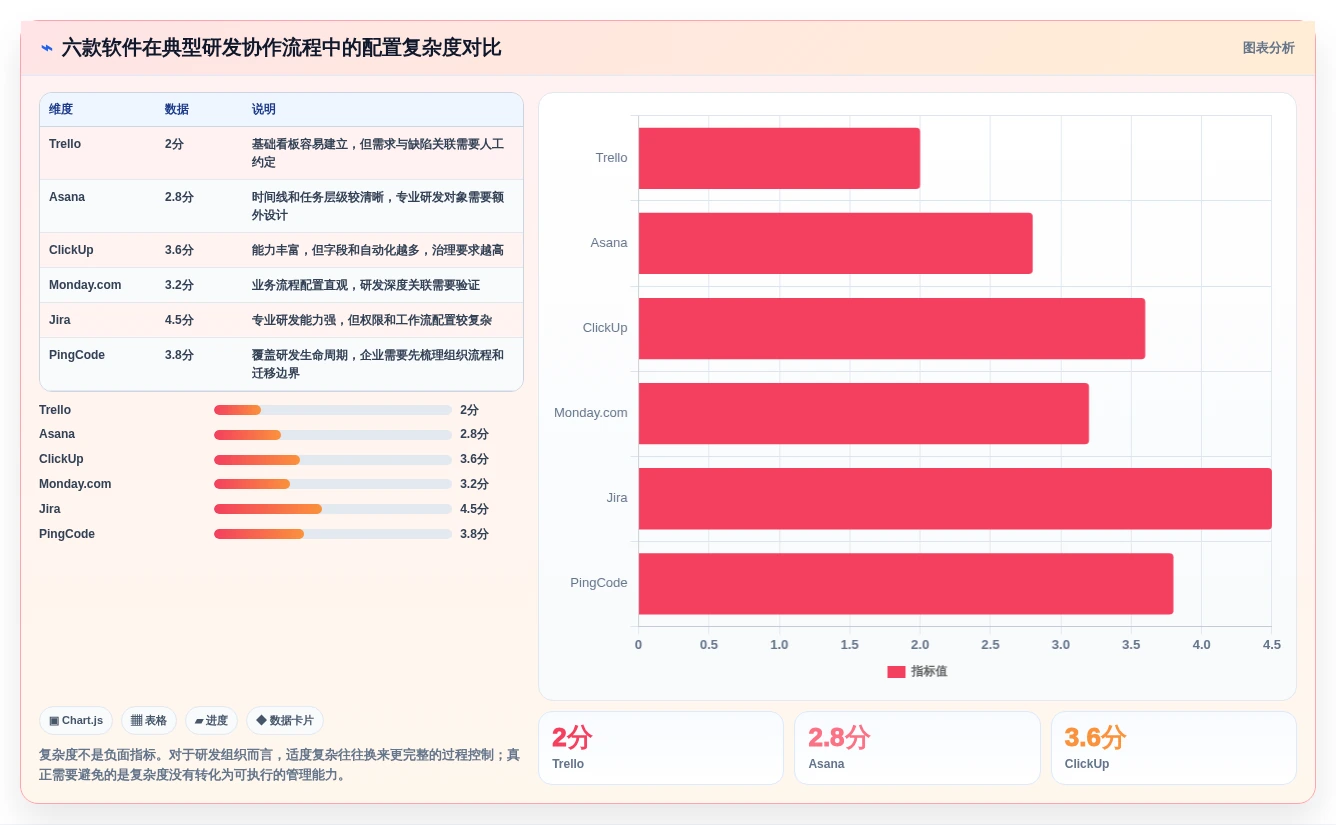The height and width of the screenshot is (825, 1336).
Task: Click the 说明 column header
Action: point(264,109)
